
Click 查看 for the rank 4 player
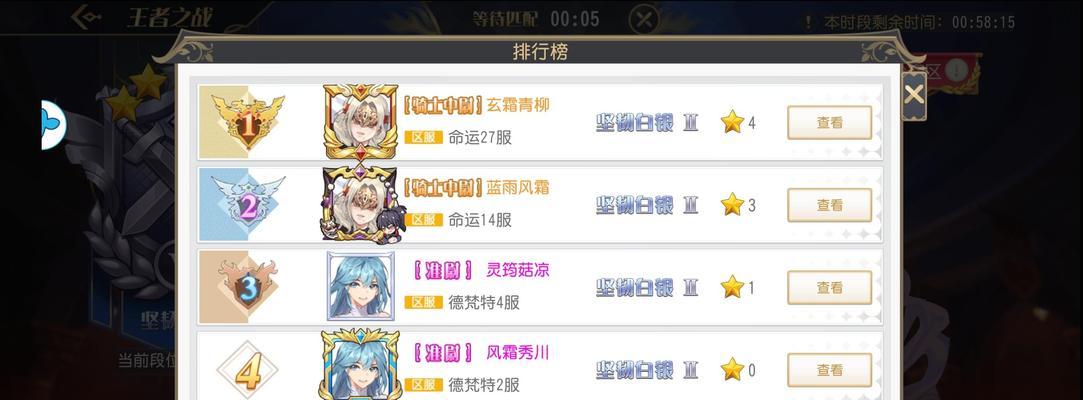[830, 370]
